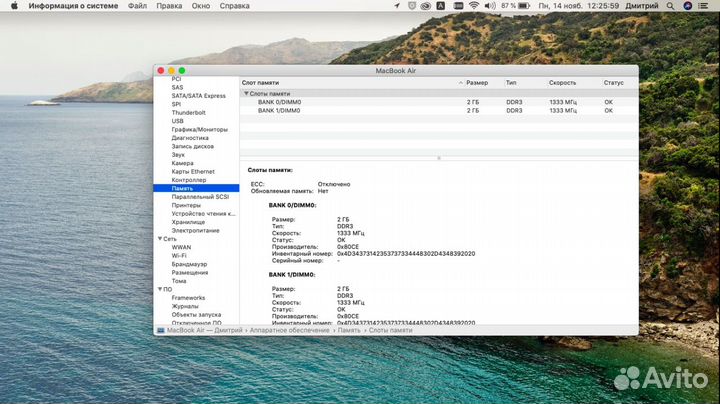The height and width of the screenshot is (404, 720).
Task: Select Устройство чтения к… in sidebar
Action: click(x=203, y=213)
